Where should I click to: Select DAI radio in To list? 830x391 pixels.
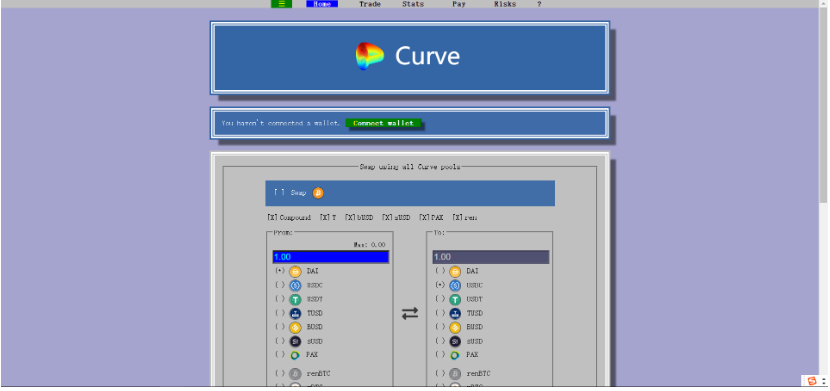click(x=440, y=271)
